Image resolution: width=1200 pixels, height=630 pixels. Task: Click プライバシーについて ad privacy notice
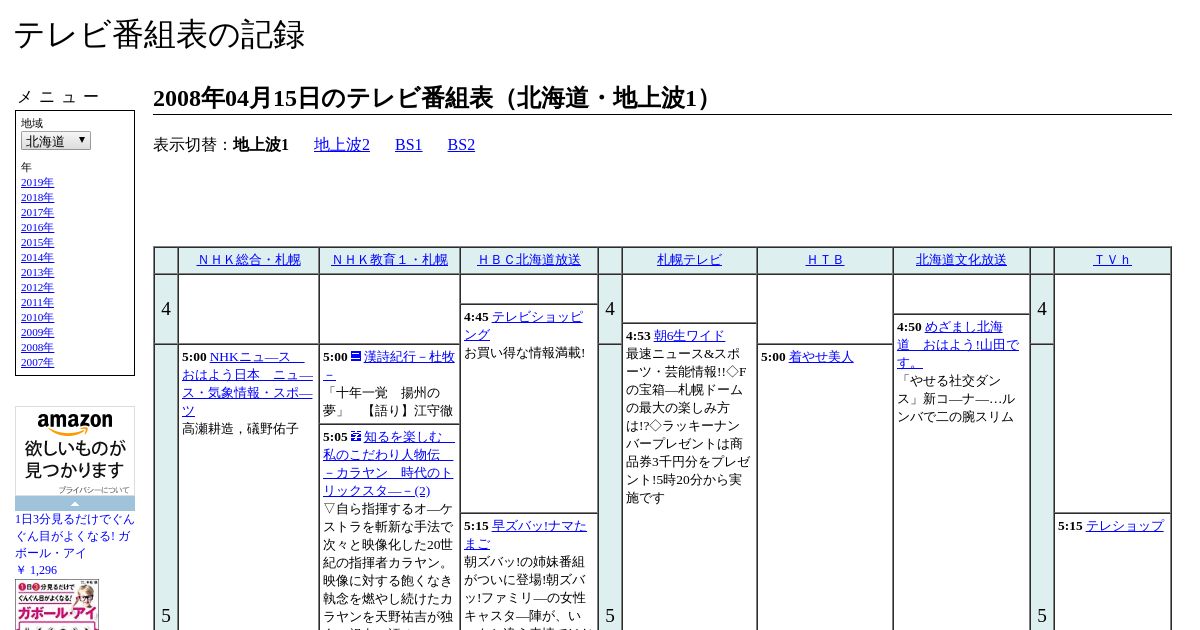click(x=93, y=490)
